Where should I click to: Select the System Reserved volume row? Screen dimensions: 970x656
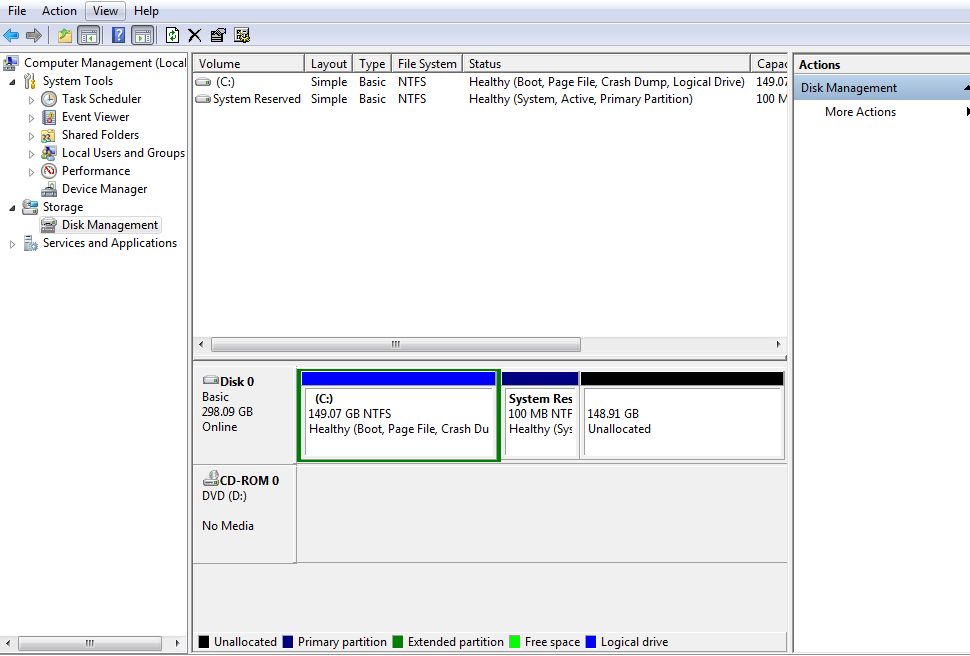490,99
